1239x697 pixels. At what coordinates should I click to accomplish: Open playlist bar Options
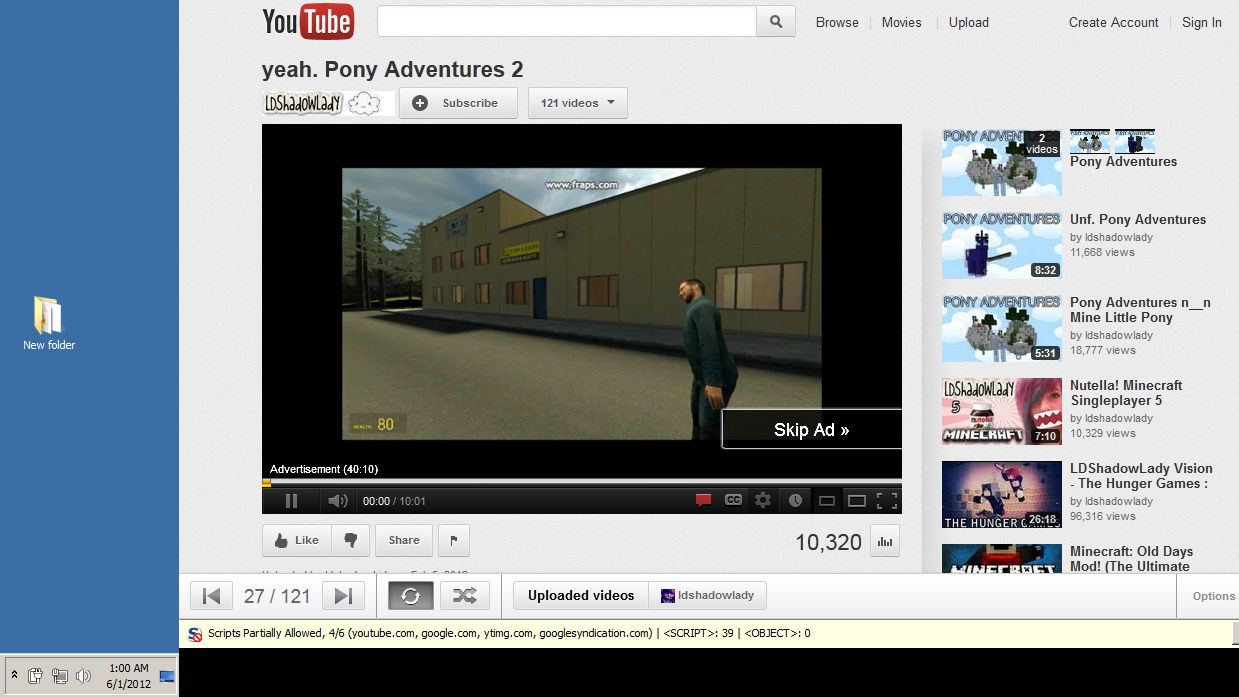tap(1214, 596)
